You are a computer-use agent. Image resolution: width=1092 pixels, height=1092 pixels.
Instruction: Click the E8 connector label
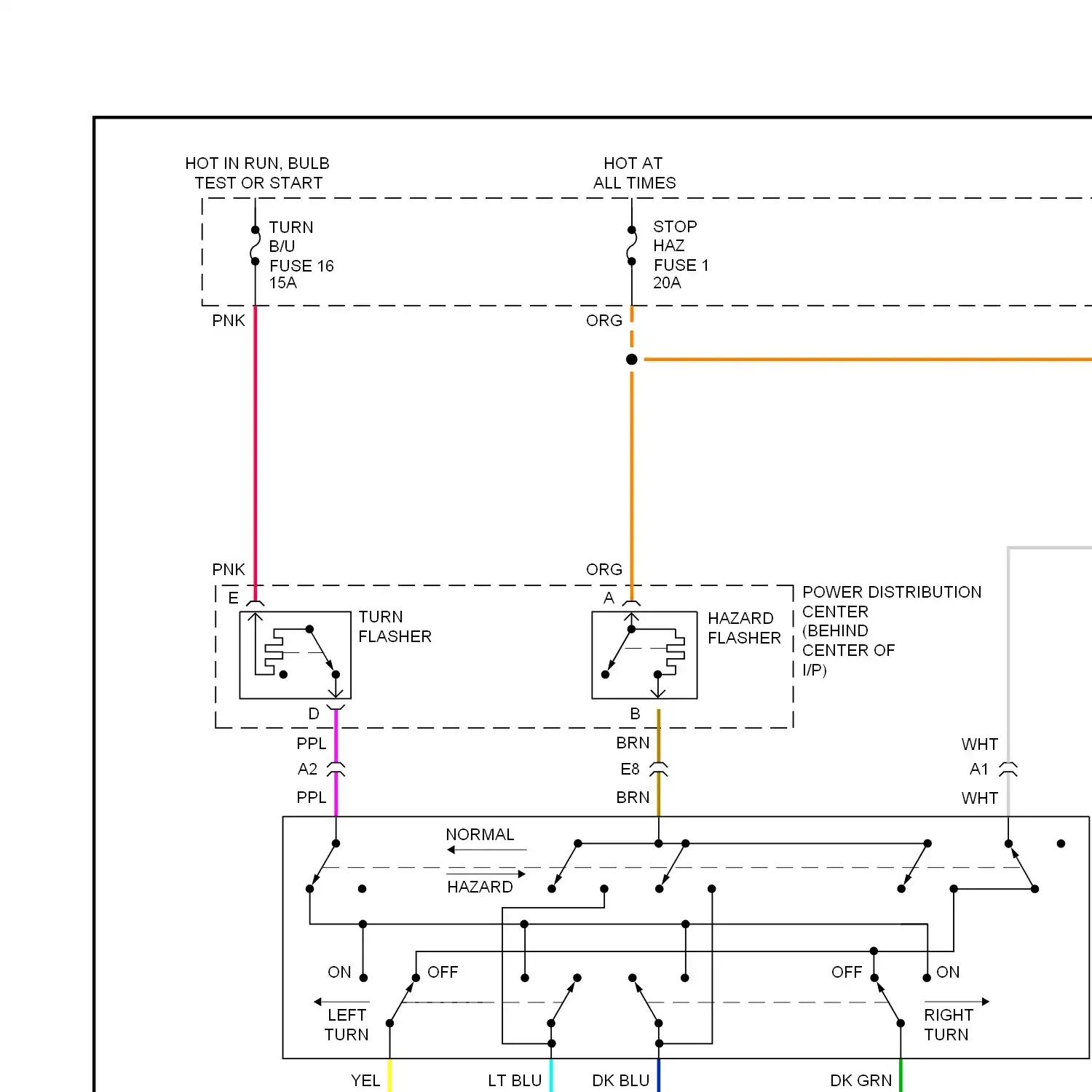pyautogui.click(x=630, y=769)
